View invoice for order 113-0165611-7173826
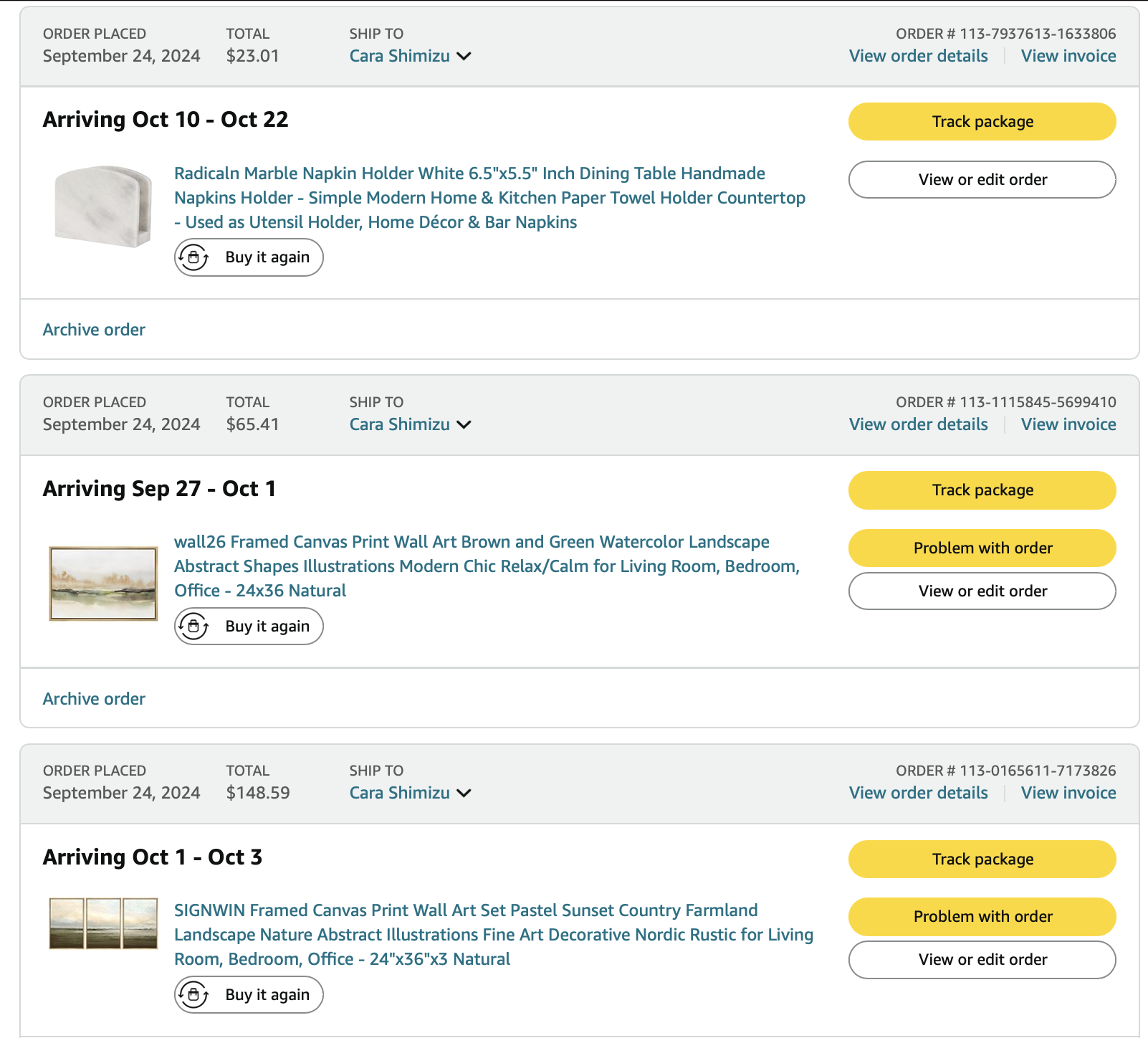Image resolution: width=1148 pixels, height=1038 pixels. pos(1068,794)
